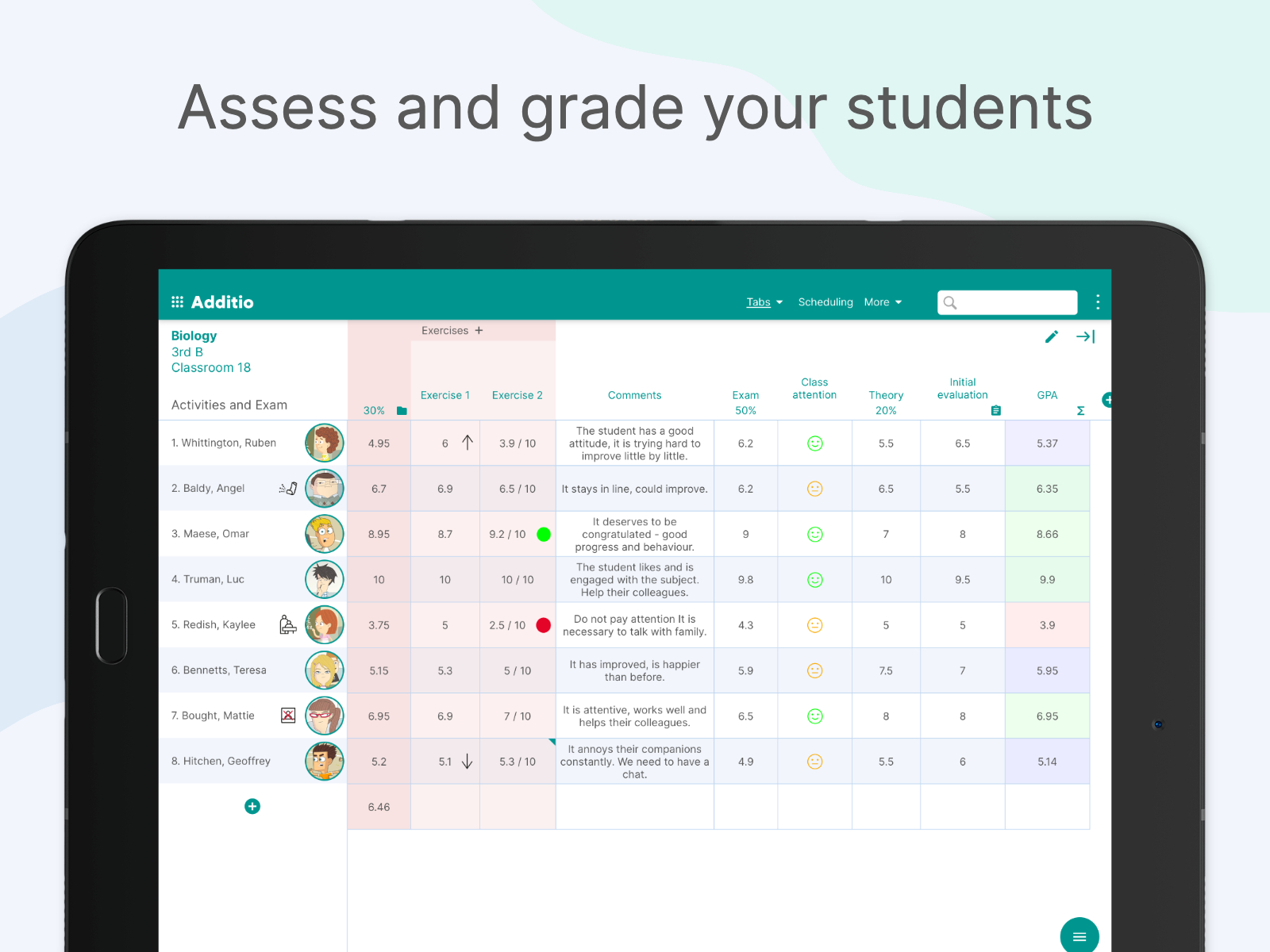Click Angel Baldy's saxophone icon
1270x952 pixels.
(288, 489)
